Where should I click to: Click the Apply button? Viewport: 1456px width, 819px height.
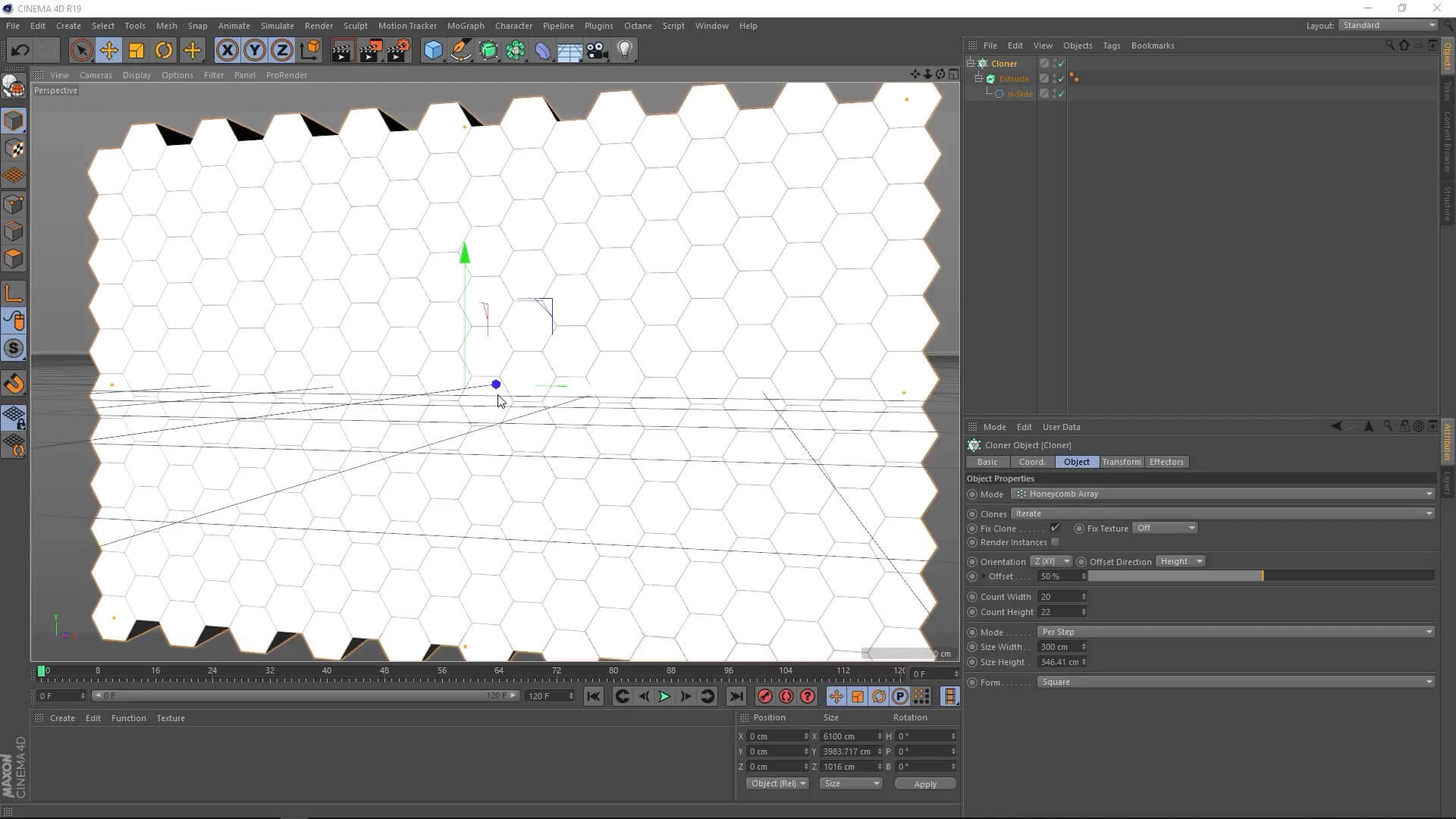point(924,783)
